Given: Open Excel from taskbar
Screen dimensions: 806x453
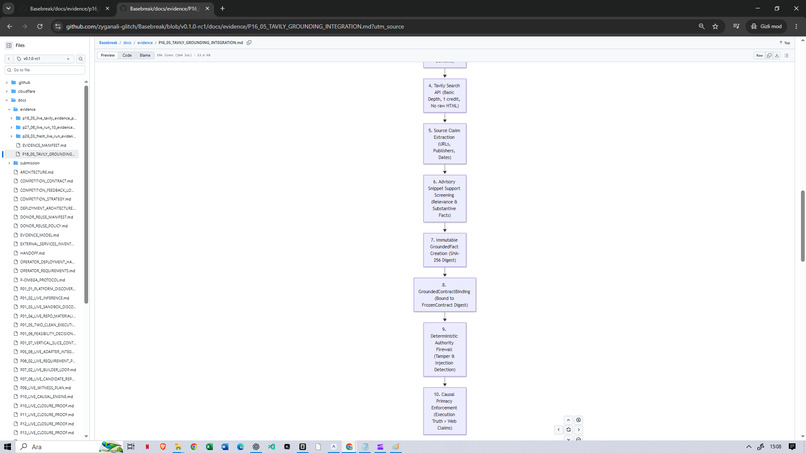Looking at the screenshot, I should click(x=209, y=447).
